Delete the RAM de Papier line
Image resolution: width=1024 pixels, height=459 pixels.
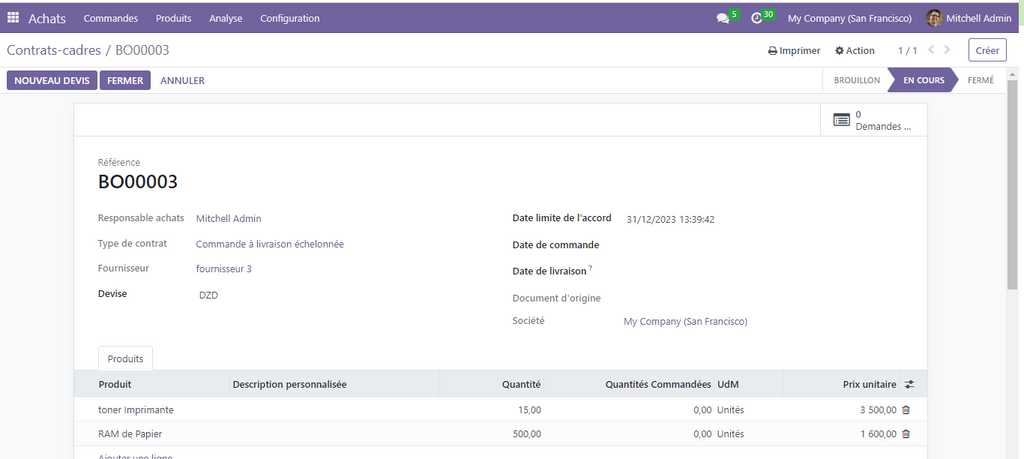coord(906,434)
